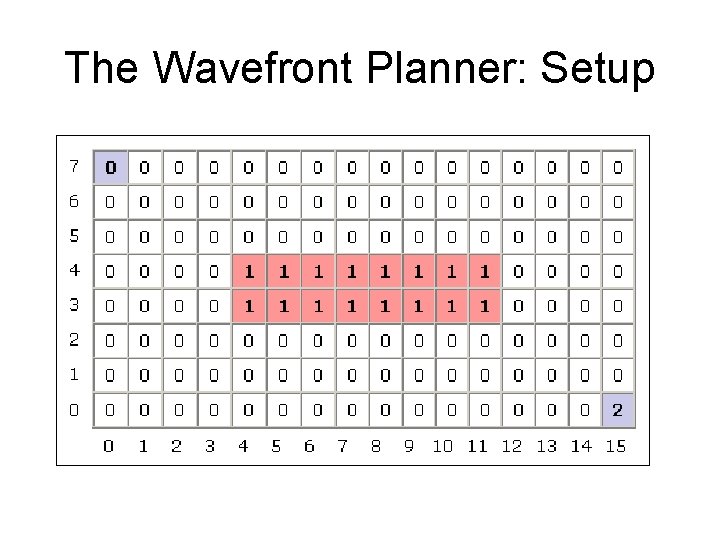Click the cell at row 7 column 15
The image size is (720, 540).
point(617,166)
